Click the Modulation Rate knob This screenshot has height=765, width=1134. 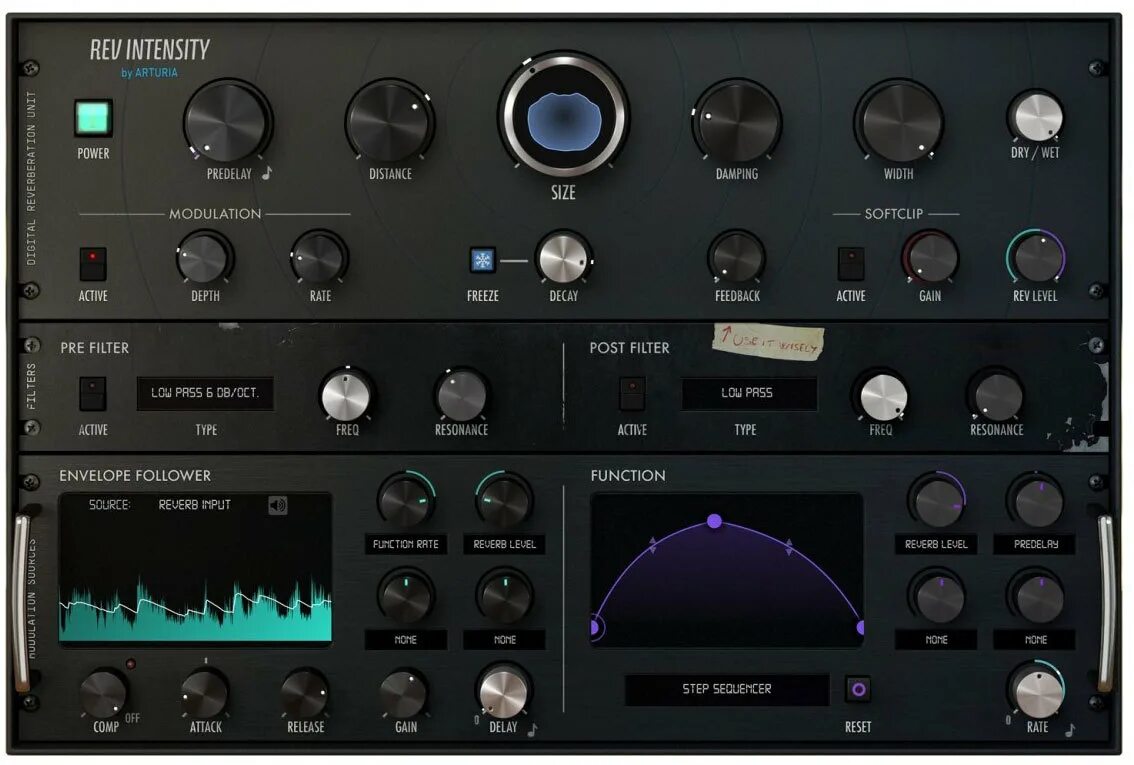click(x=319, y=258)
